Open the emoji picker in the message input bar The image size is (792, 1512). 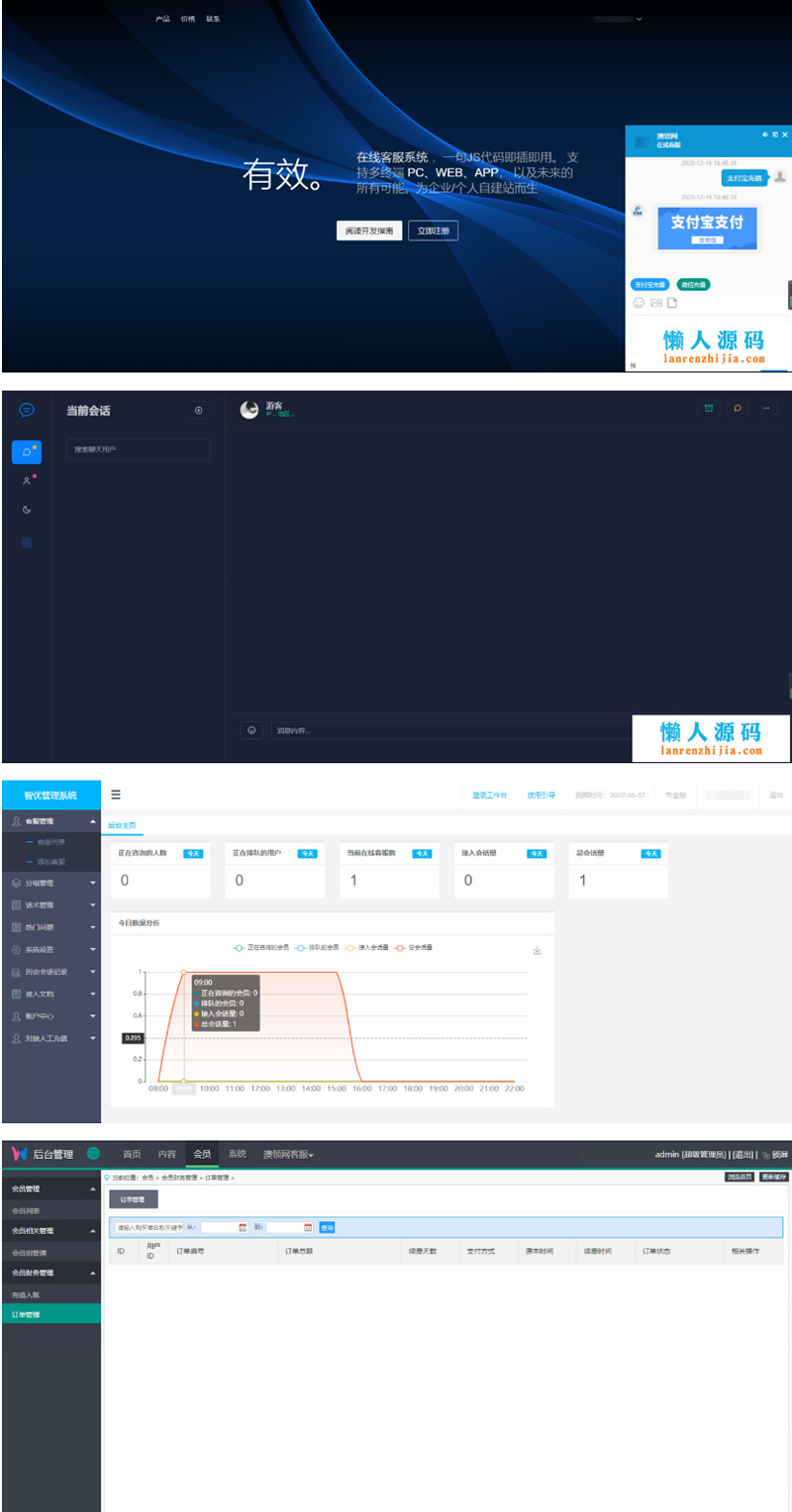click(250, 730)
